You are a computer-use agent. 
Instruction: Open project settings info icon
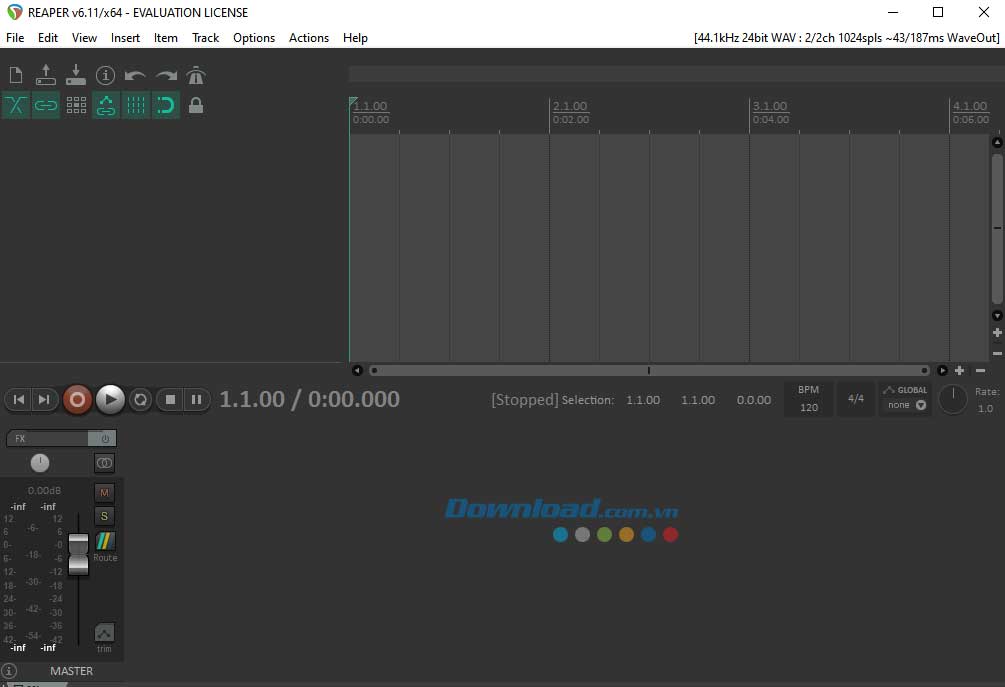[106, 75]
